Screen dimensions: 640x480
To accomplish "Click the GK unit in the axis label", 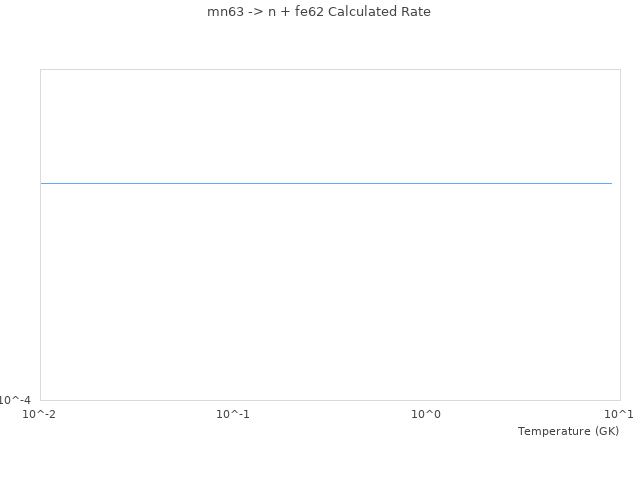I will pos(605,431).
